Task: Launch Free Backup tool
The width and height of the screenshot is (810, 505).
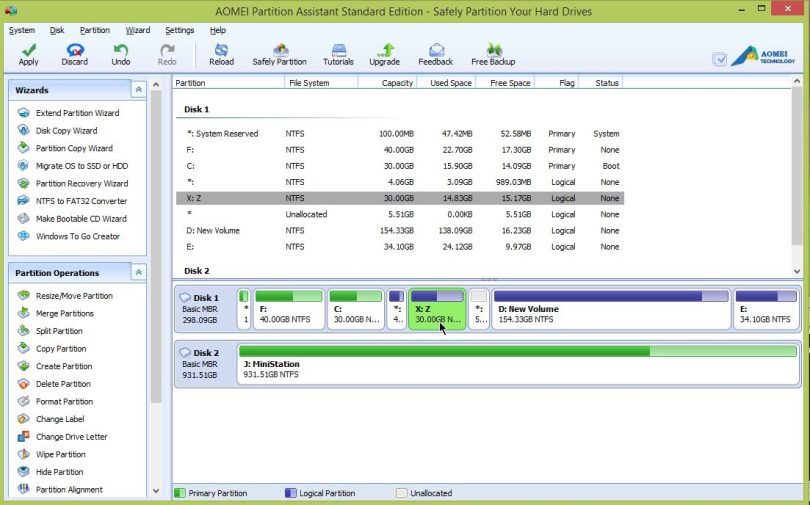Action: [x=493, y=55]
